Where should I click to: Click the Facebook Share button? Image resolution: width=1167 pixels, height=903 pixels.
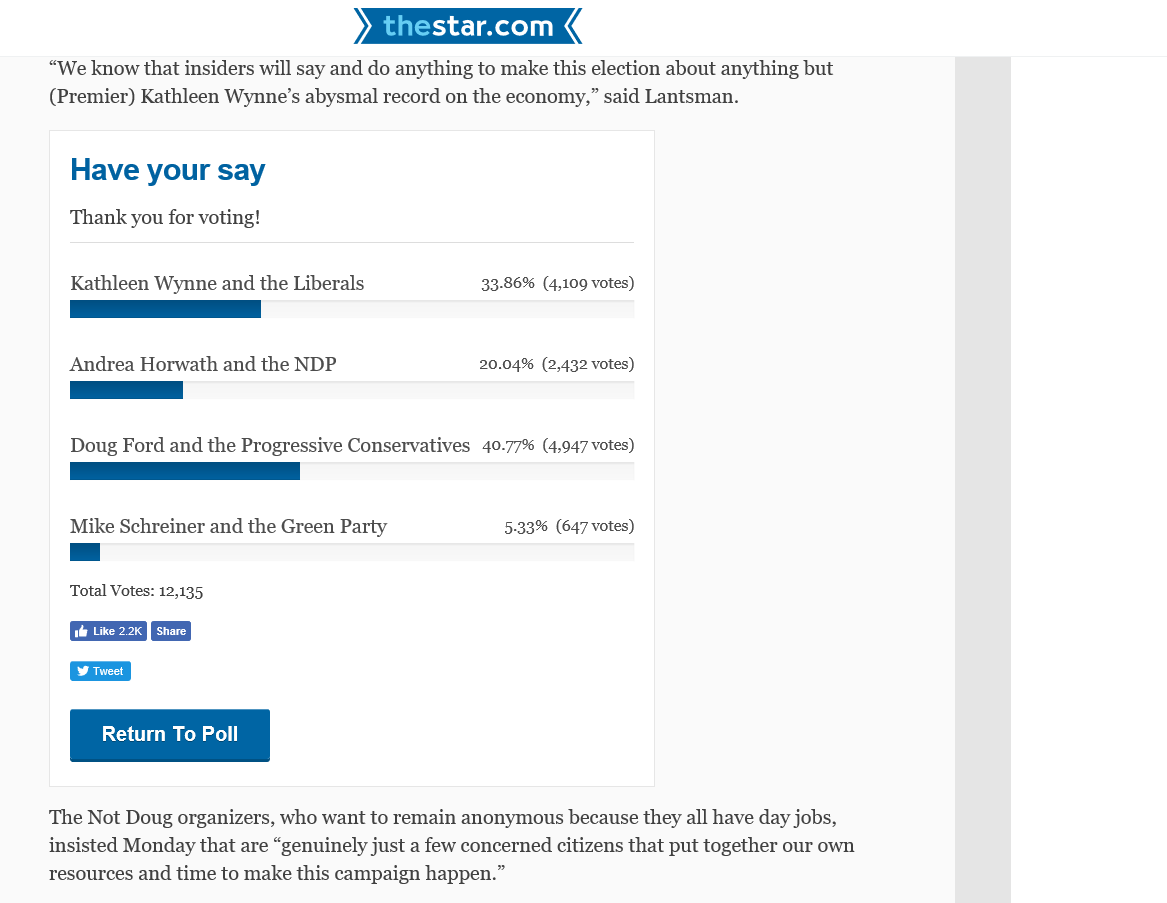point(171,631)
